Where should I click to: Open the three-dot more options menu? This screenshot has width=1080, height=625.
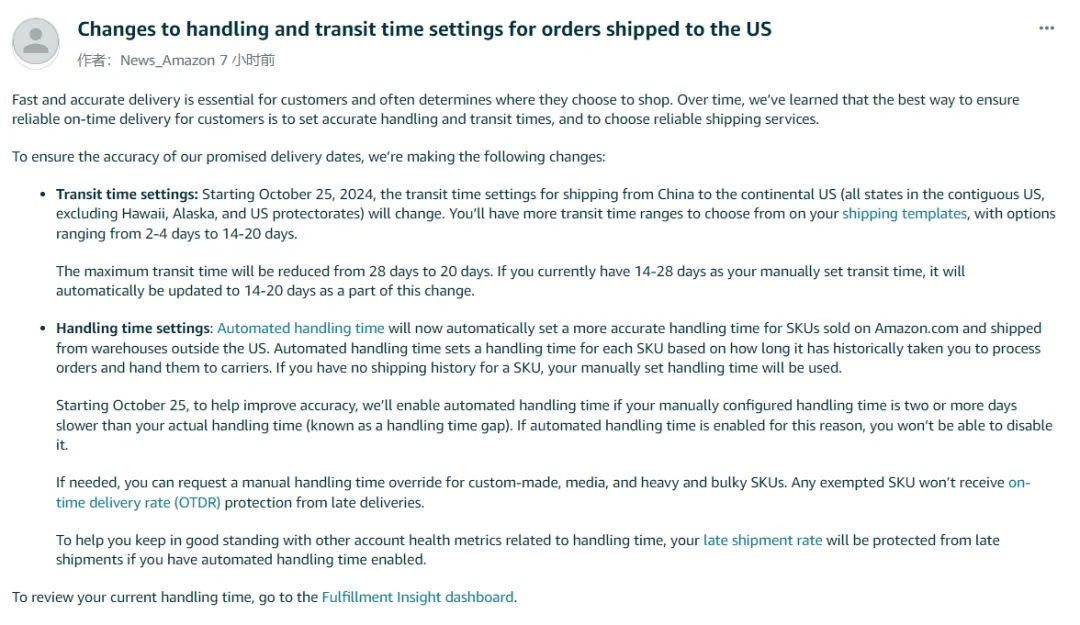coord(1046,28)
